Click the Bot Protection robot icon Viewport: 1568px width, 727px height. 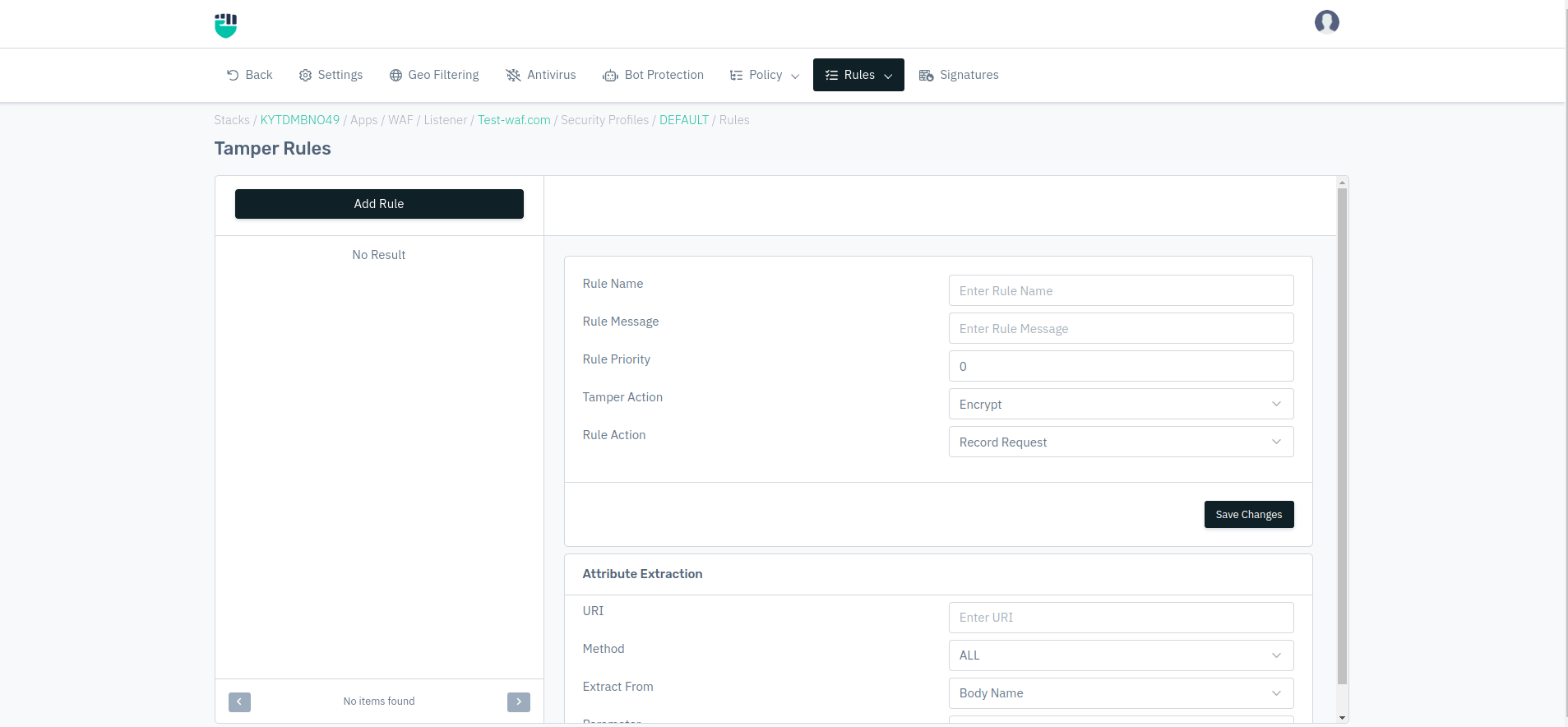pyautogui.click(x=610, y=76)
